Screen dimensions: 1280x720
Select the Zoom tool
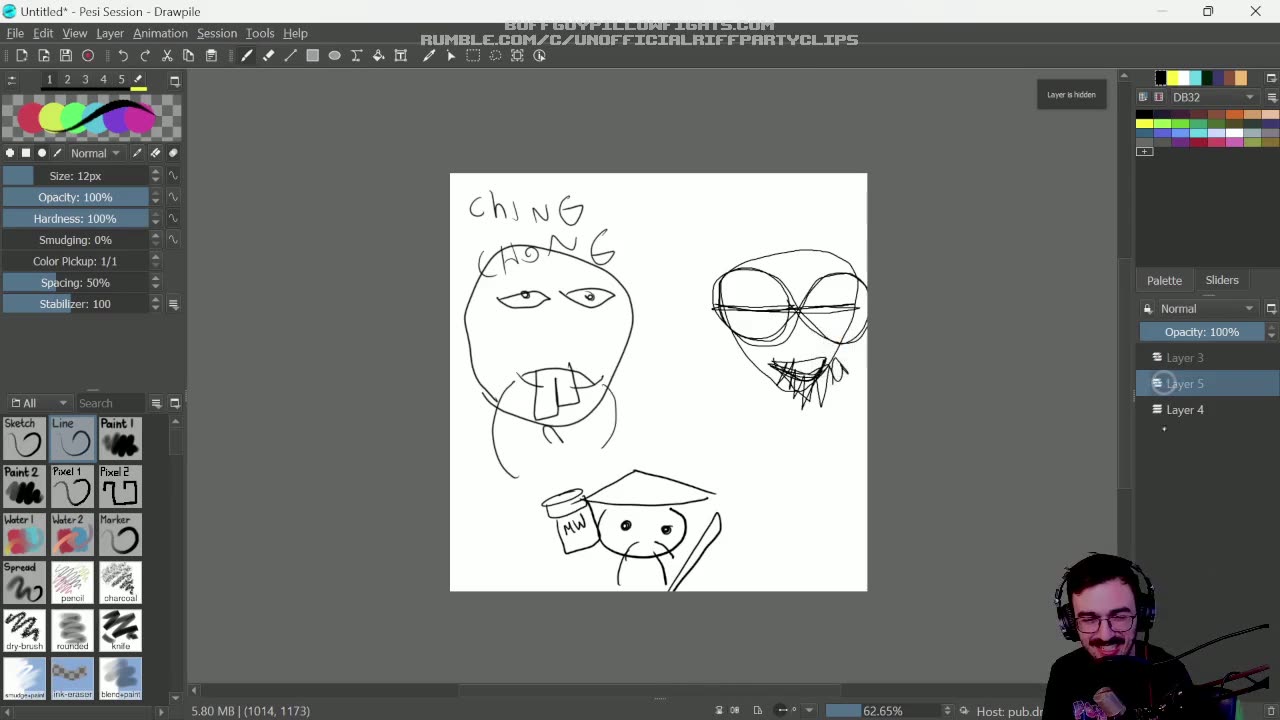click(517, 56)
